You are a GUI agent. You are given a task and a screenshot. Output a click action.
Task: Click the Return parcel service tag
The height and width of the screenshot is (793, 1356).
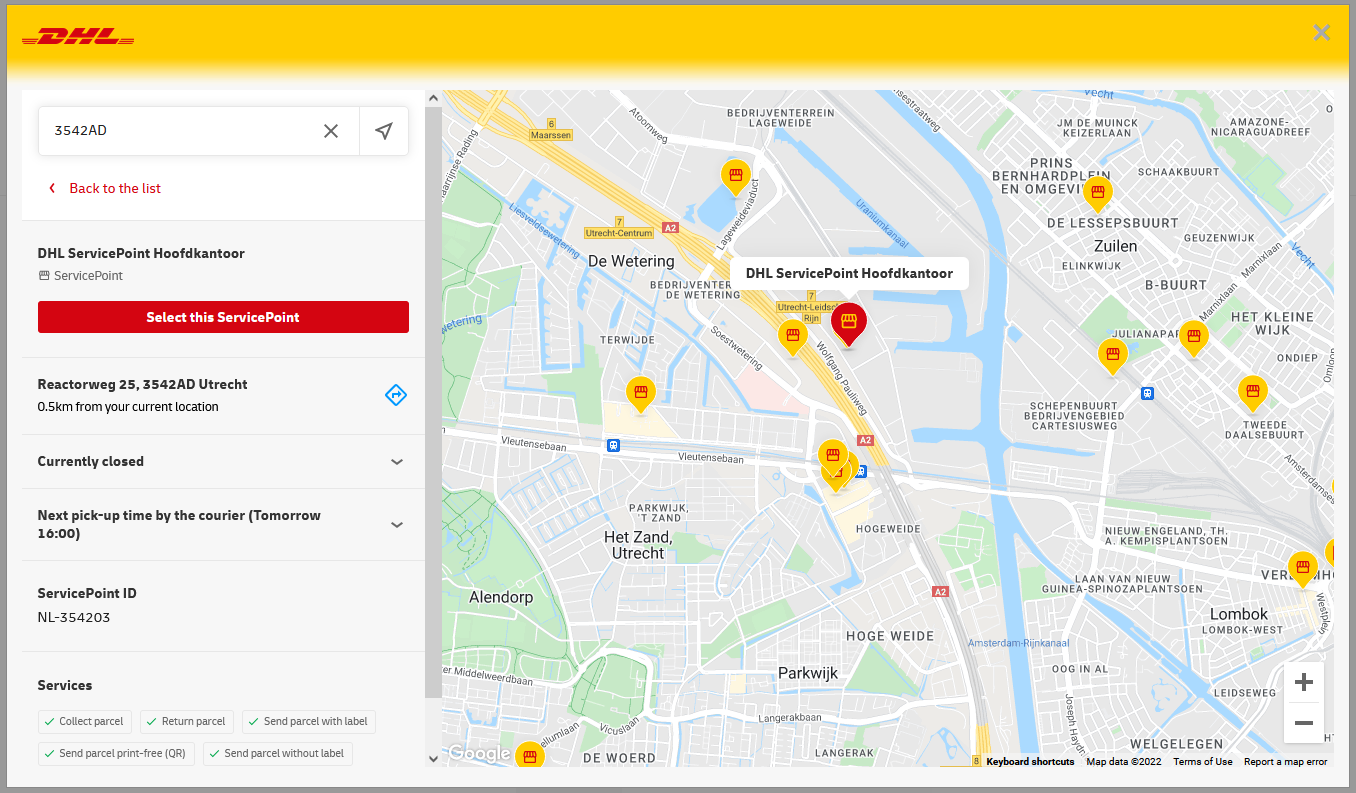187,721
